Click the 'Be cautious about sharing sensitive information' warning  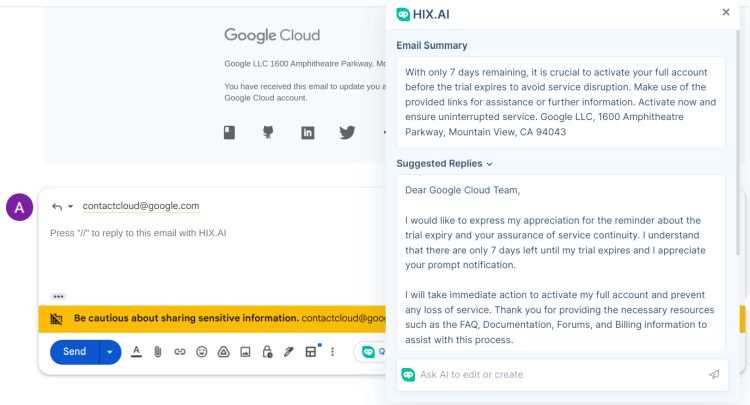pyautogui.click(x=186, y=318)
